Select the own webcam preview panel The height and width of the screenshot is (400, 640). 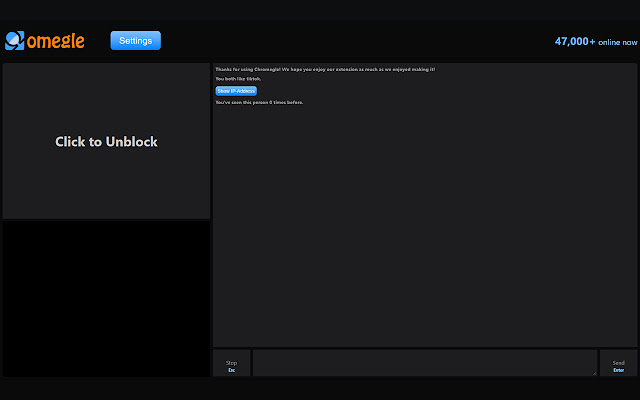[x=106, y=299]
